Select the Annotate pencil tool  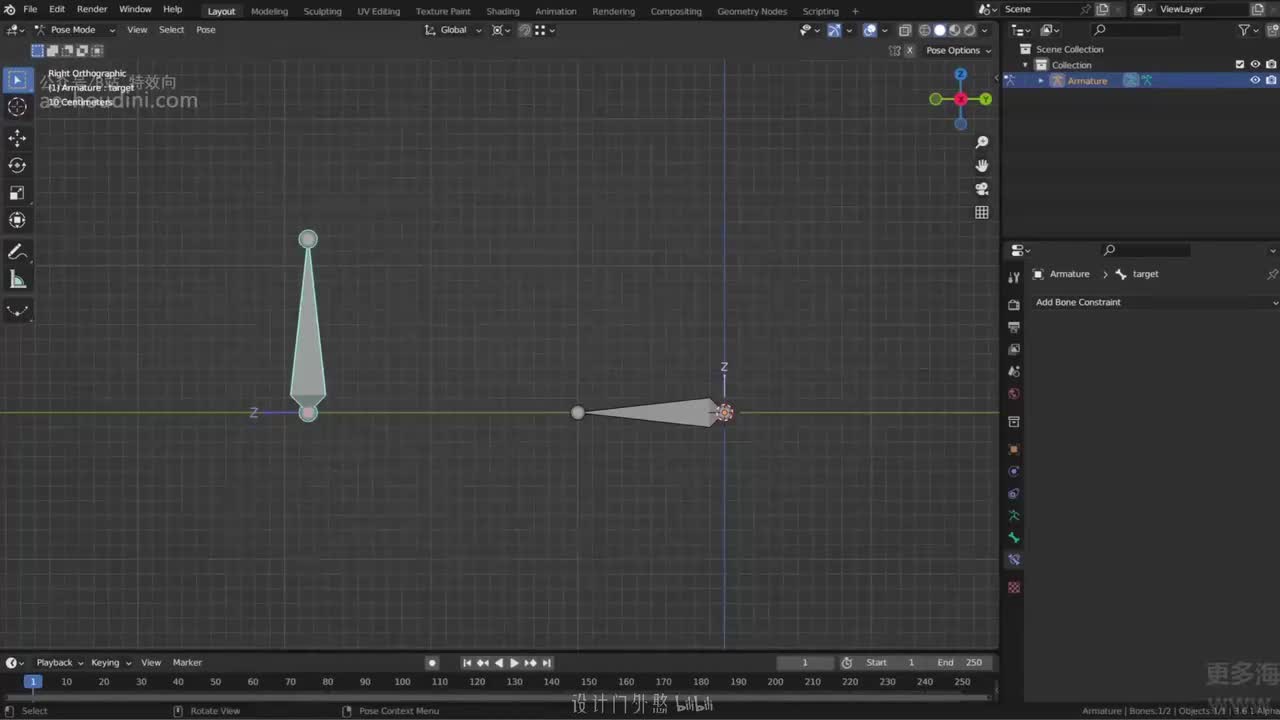tap(17, 252)
